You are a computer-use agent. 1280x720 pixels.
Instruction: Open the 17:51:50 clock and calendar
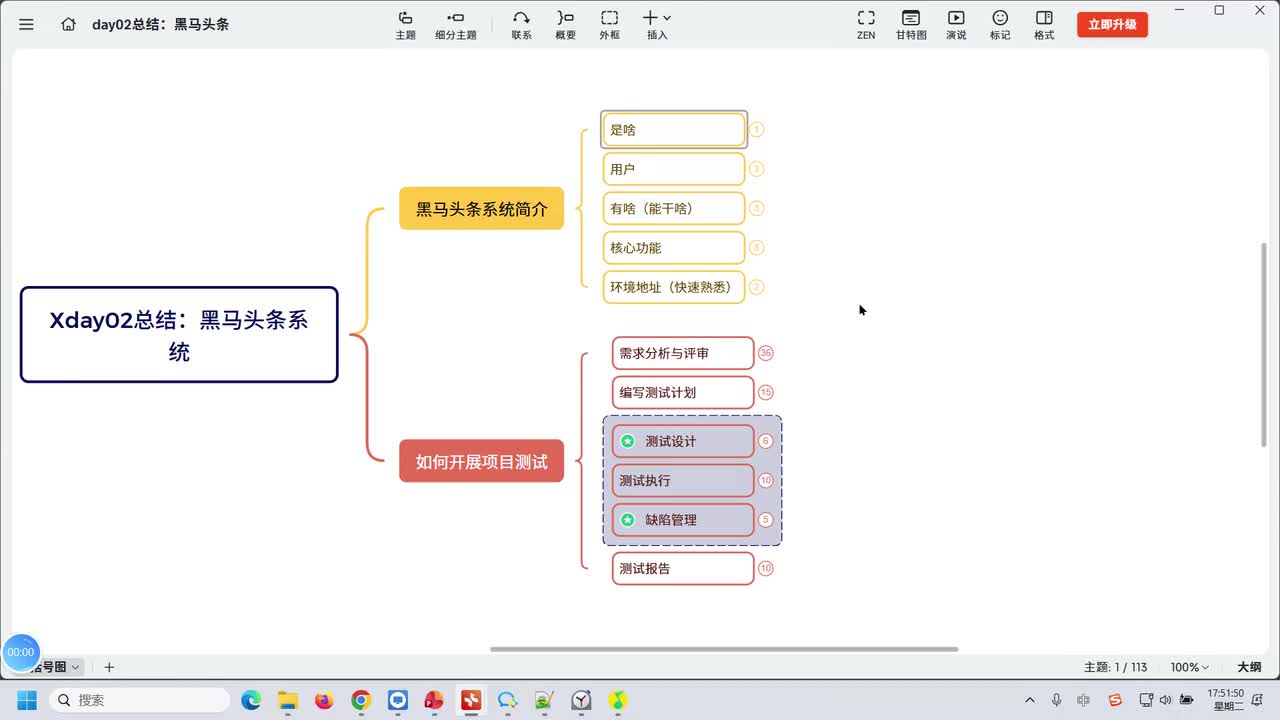1226,700
